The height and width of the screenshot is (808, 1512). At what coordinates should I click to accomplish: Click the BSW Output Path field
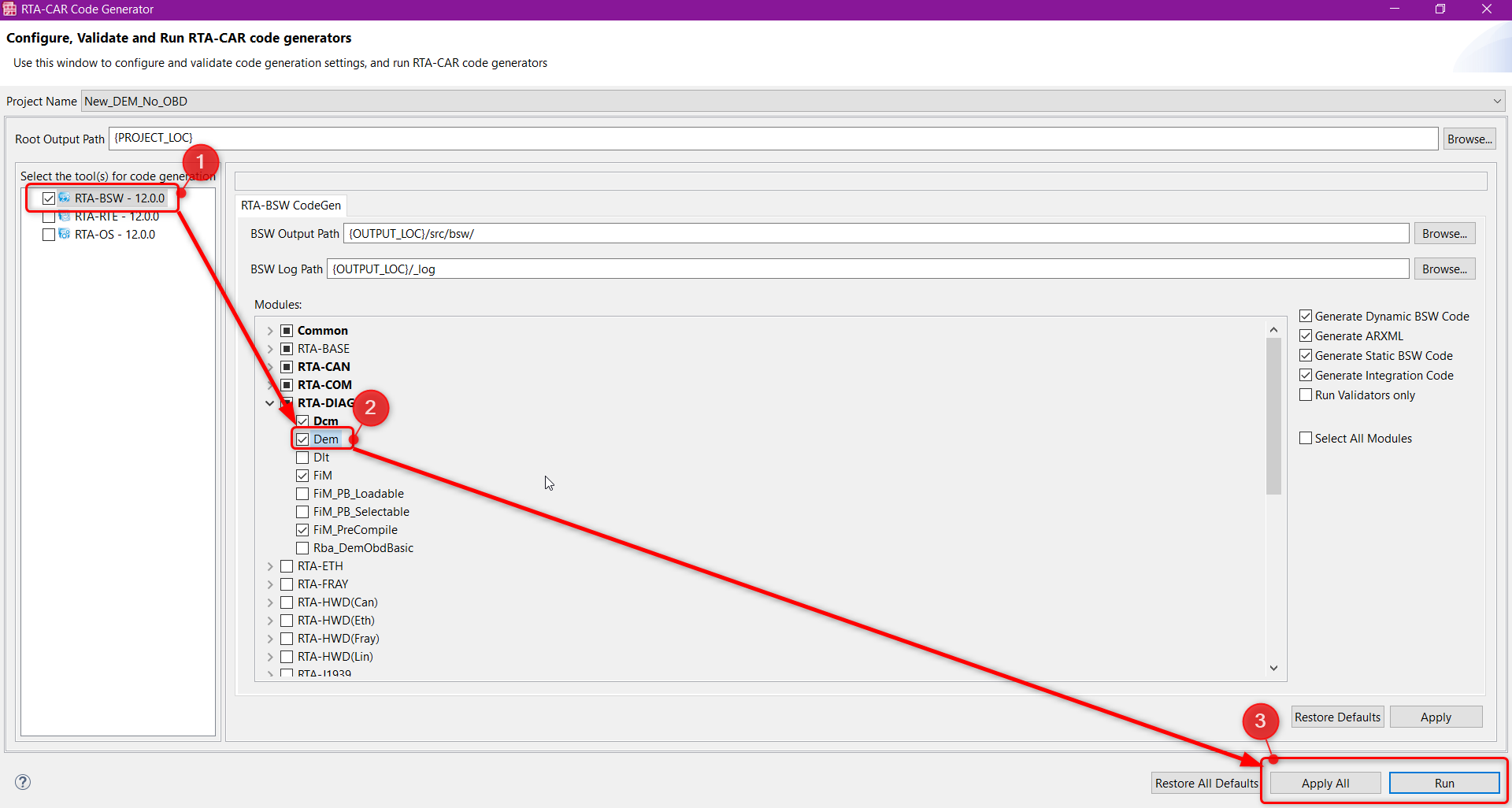click(876, 233)
